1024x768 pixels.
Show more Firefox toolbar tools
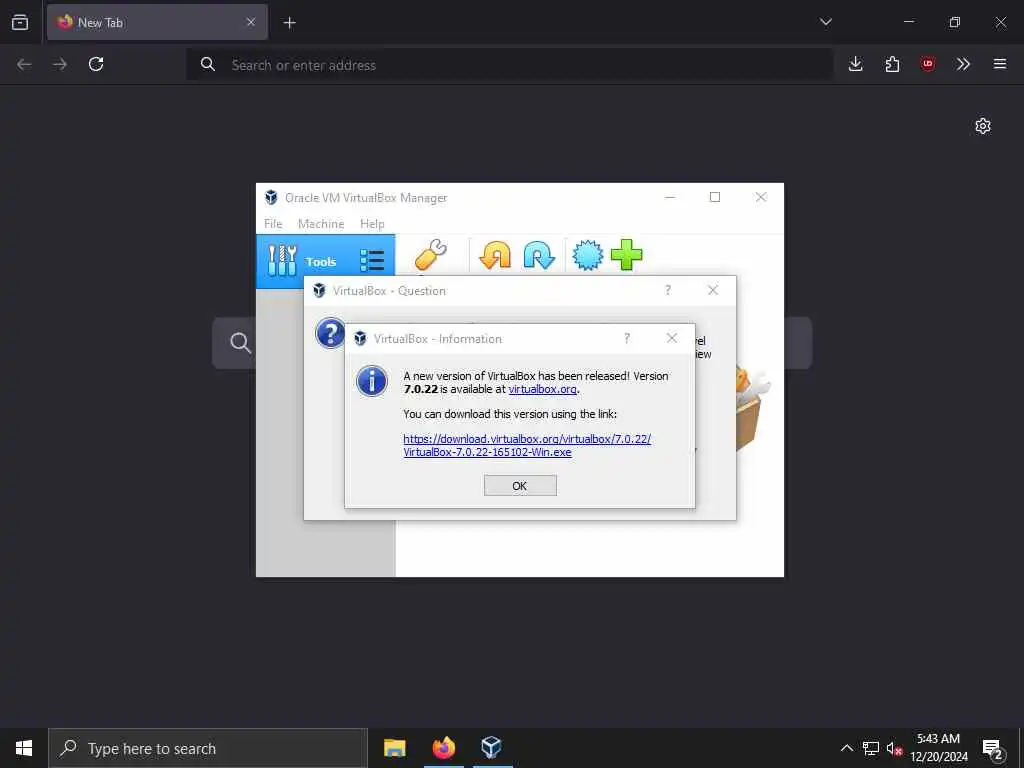coord(963,64)
